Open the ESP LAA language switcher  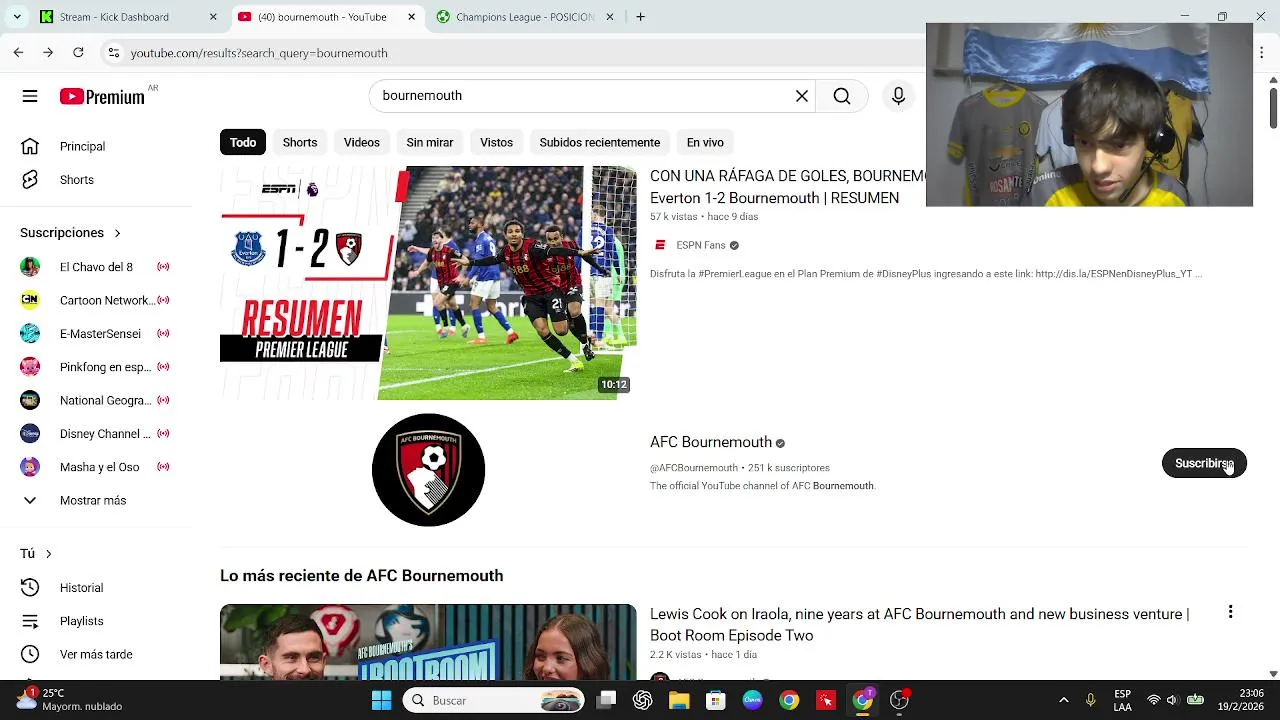pyautogui.click(x=1122, y=700)
